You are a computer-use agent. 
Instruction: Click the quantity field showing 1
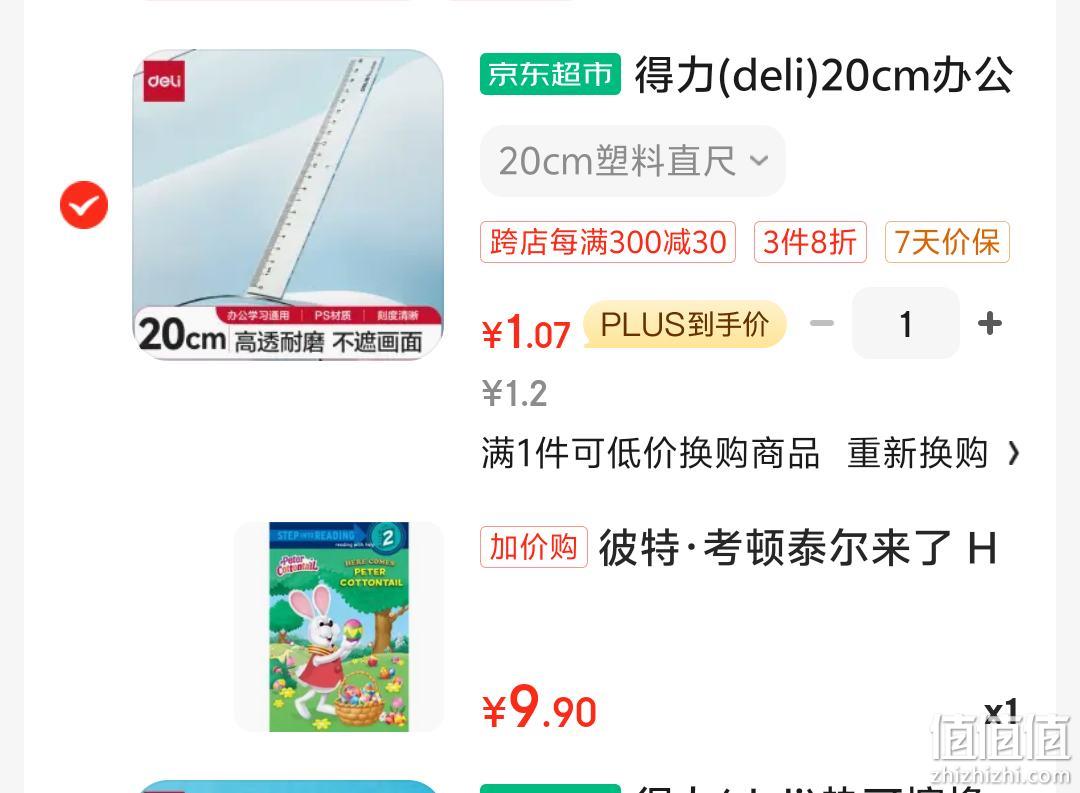coord(906,323)
